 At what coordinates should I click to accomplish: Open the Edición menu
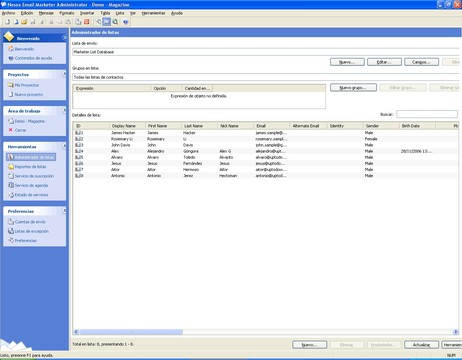[x=27, y=13]
